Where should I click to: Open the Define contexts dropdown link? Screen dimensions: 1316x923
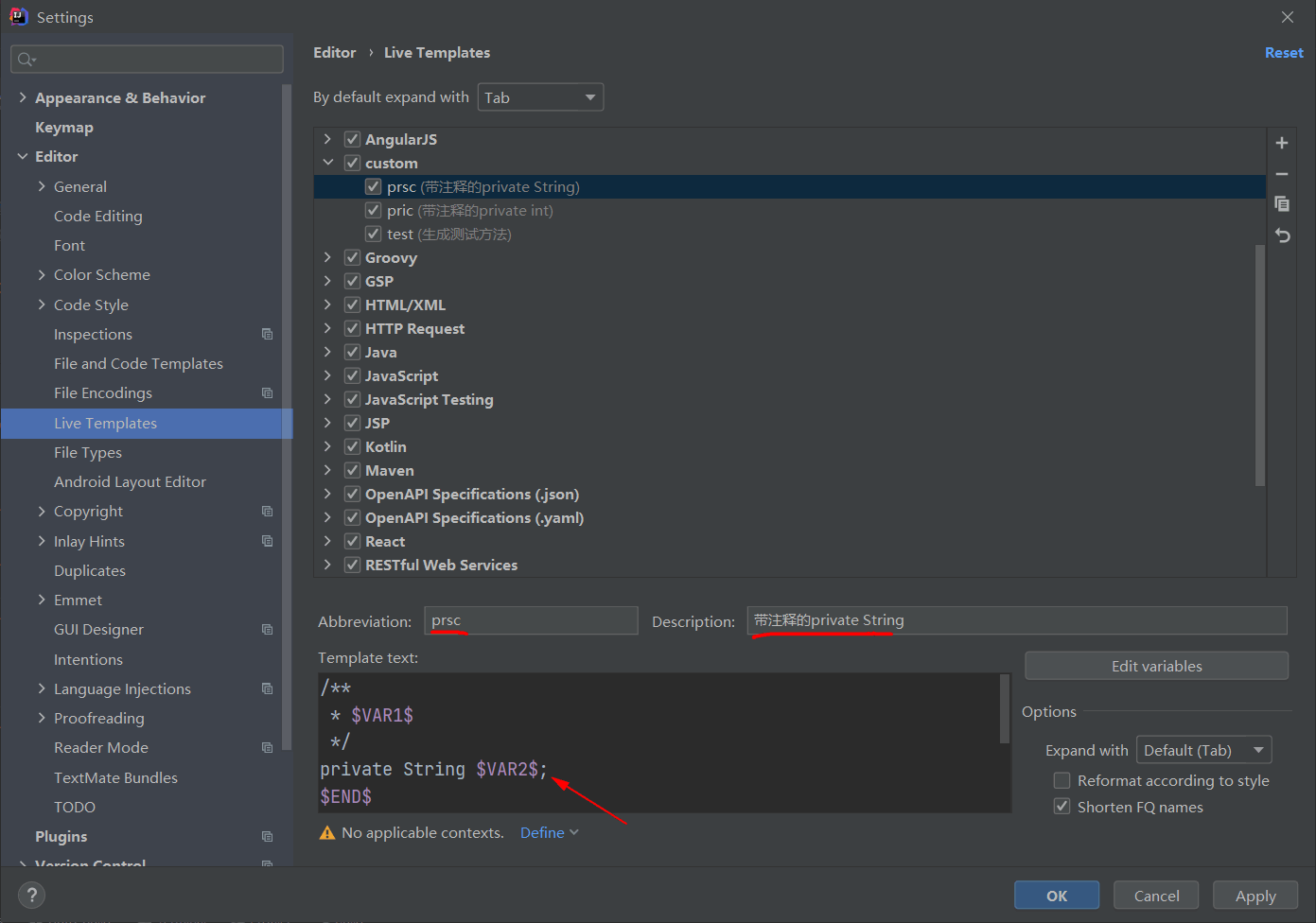(550, 832)
